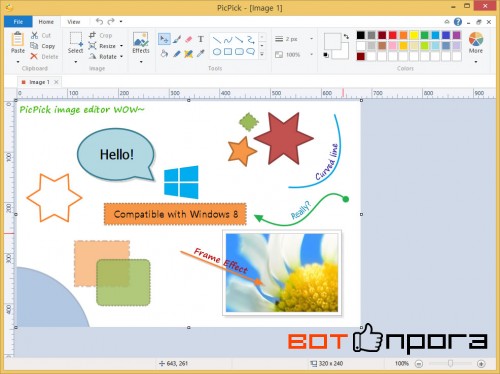This screenshot has height=374, width=500.
Task: Click the Crop tool button
Action: tap(101, 35)
